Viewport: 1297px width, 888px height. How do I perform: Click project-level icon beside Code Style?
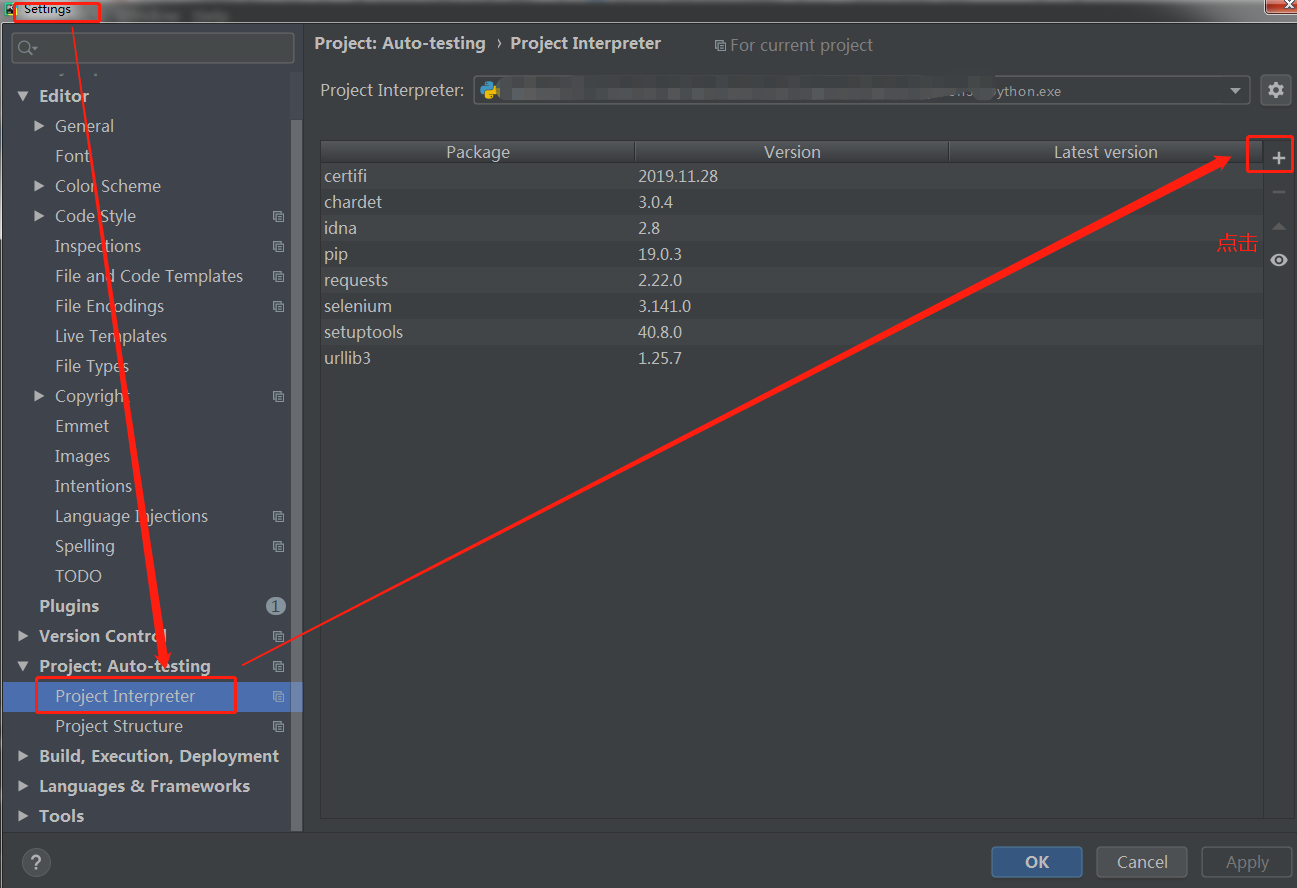[278, 216]
